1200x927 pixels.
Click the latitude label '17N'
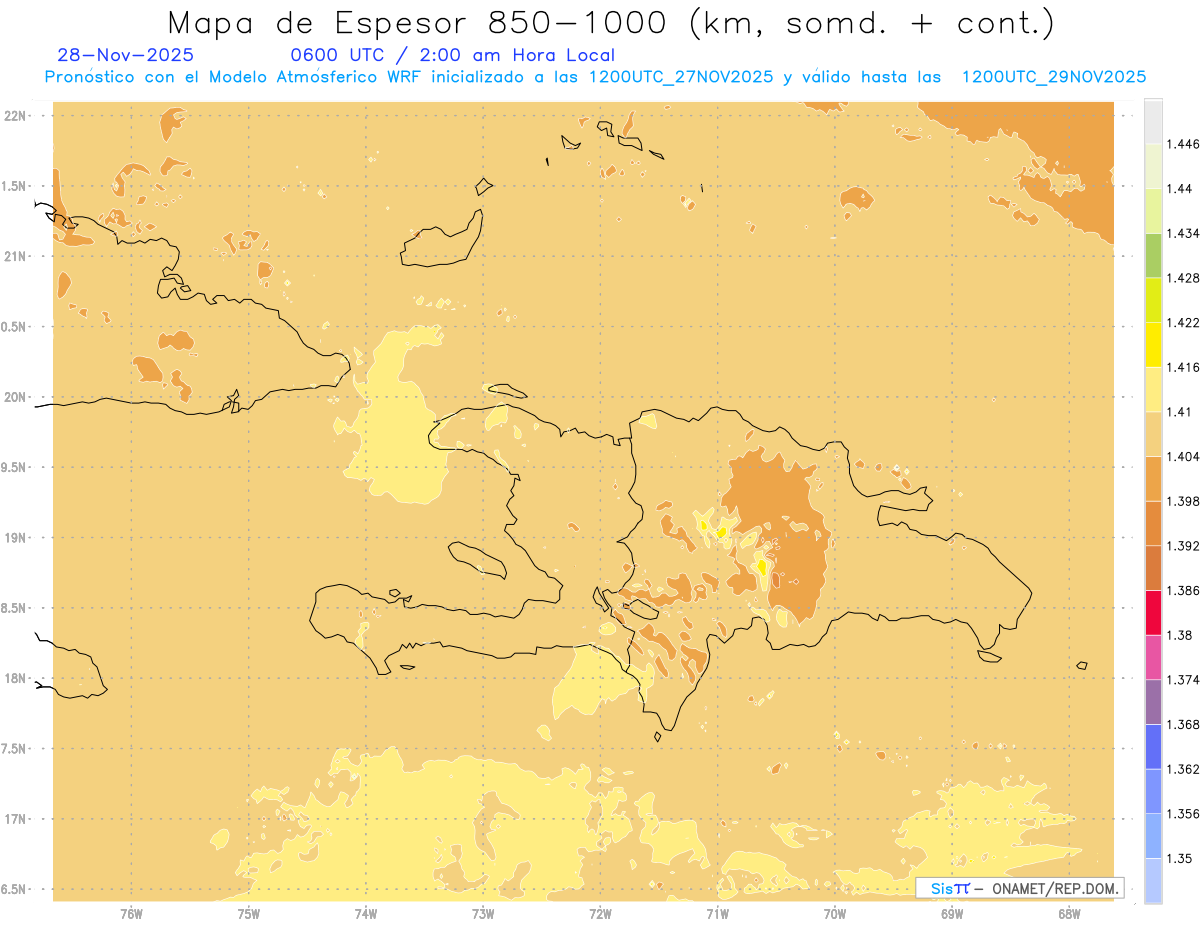[x=16, y=819]
